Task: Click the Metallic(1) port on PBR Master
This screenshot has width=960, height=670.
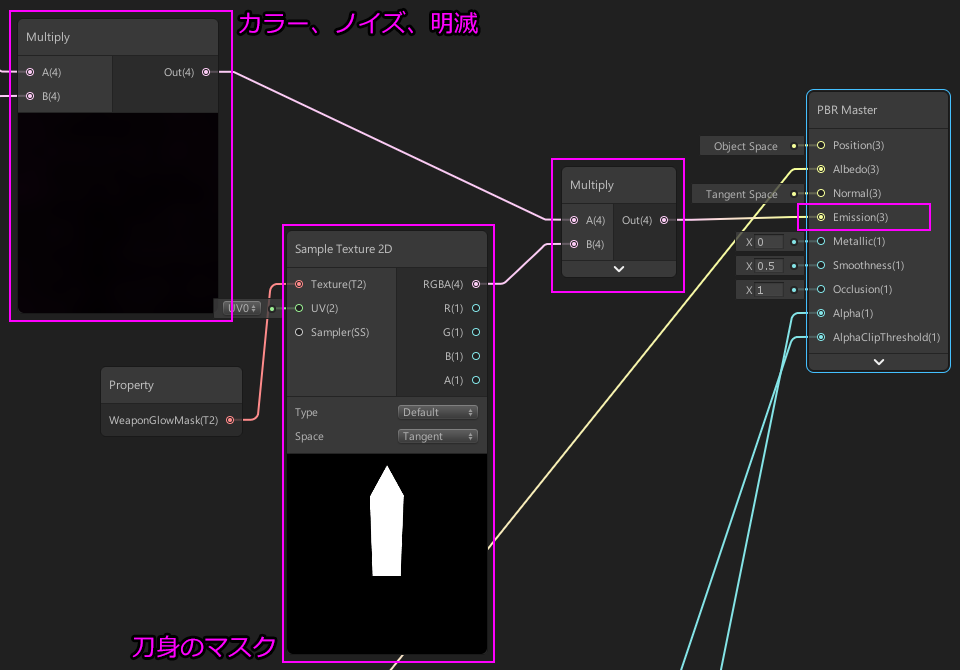Action: [822, 241]
